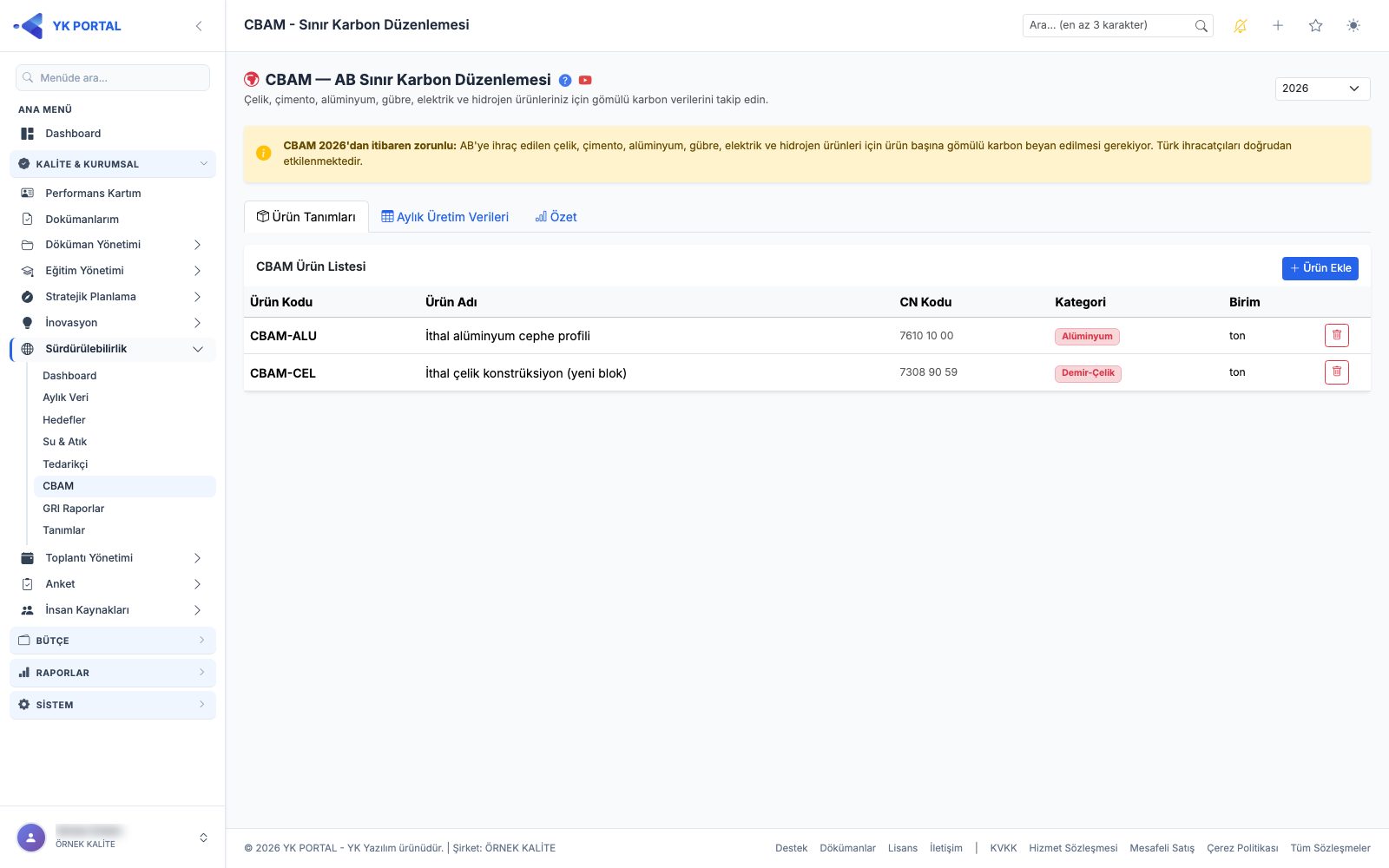The width and height of the screenshot is (1389, 868).
Task: Click the user avatar icon
Action: click(x=31, y=838)
